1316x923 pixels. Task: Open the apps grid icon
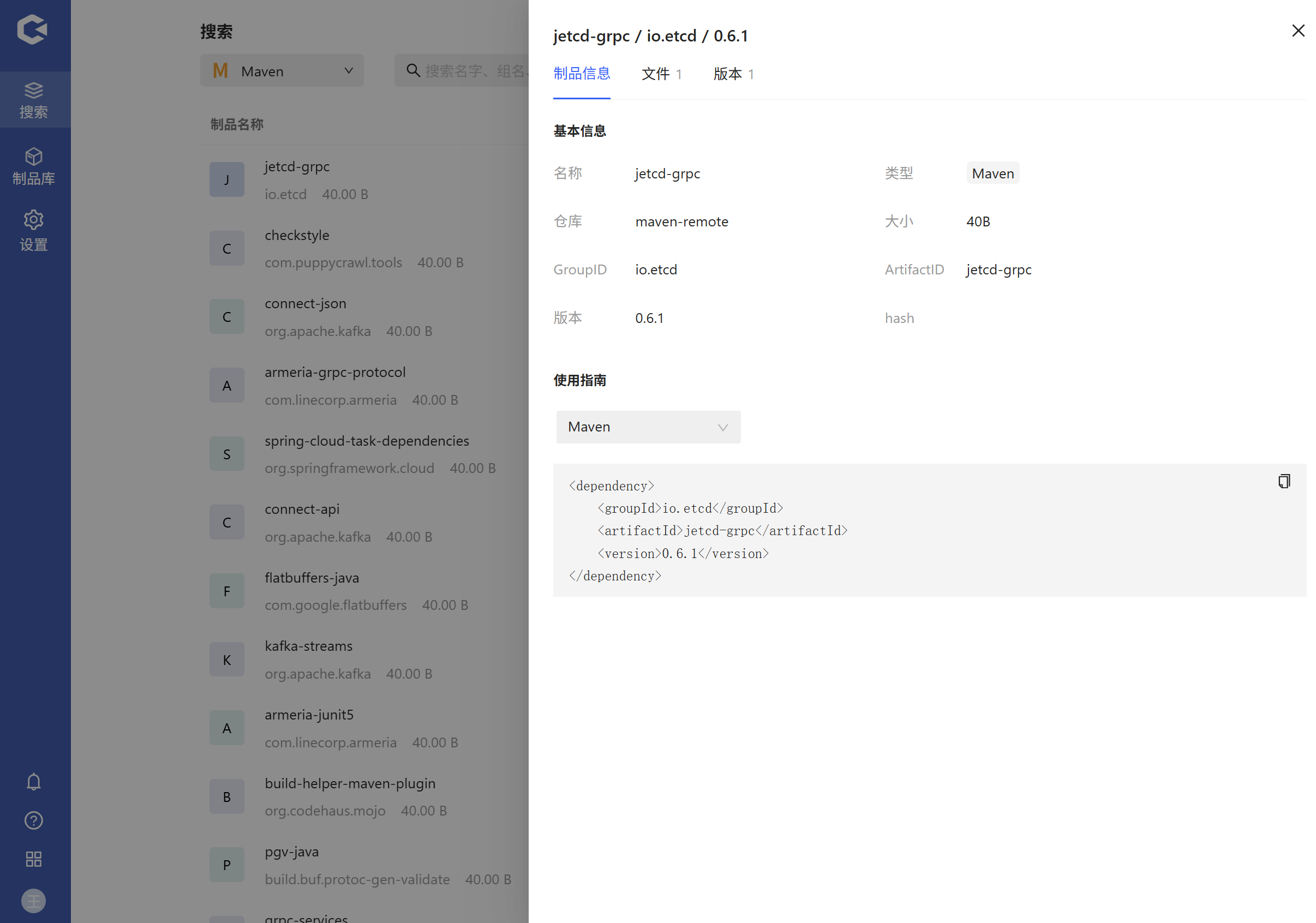[x=34, y=859]
